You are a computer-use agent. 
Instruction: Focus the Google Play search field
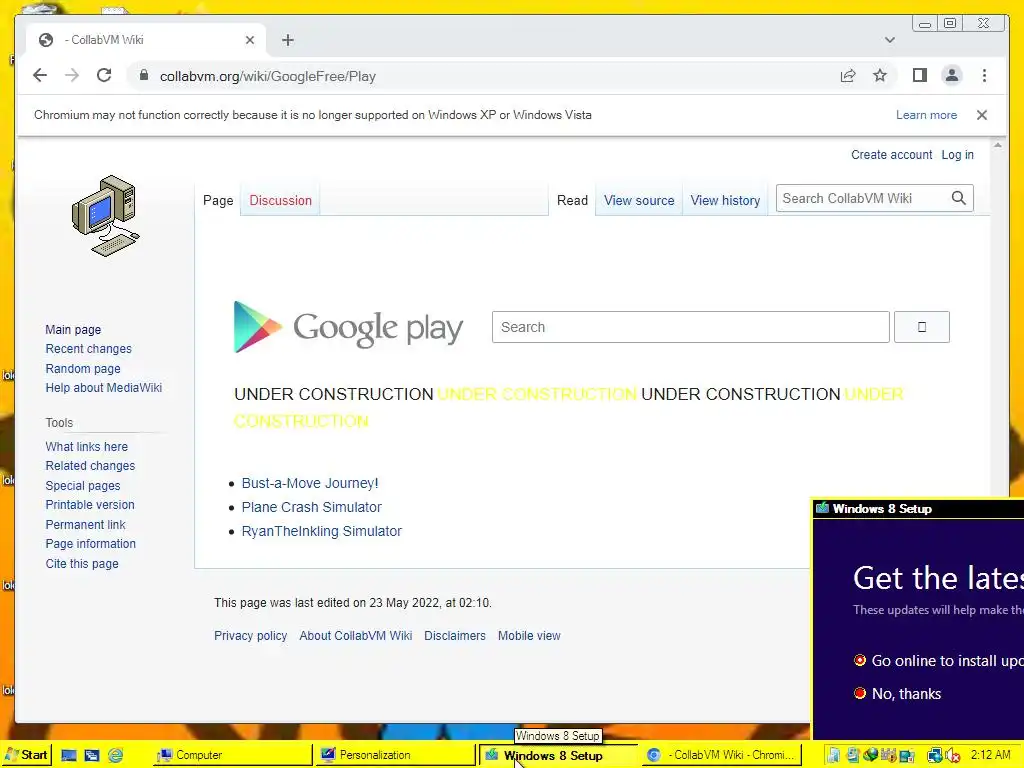[690, 327]
